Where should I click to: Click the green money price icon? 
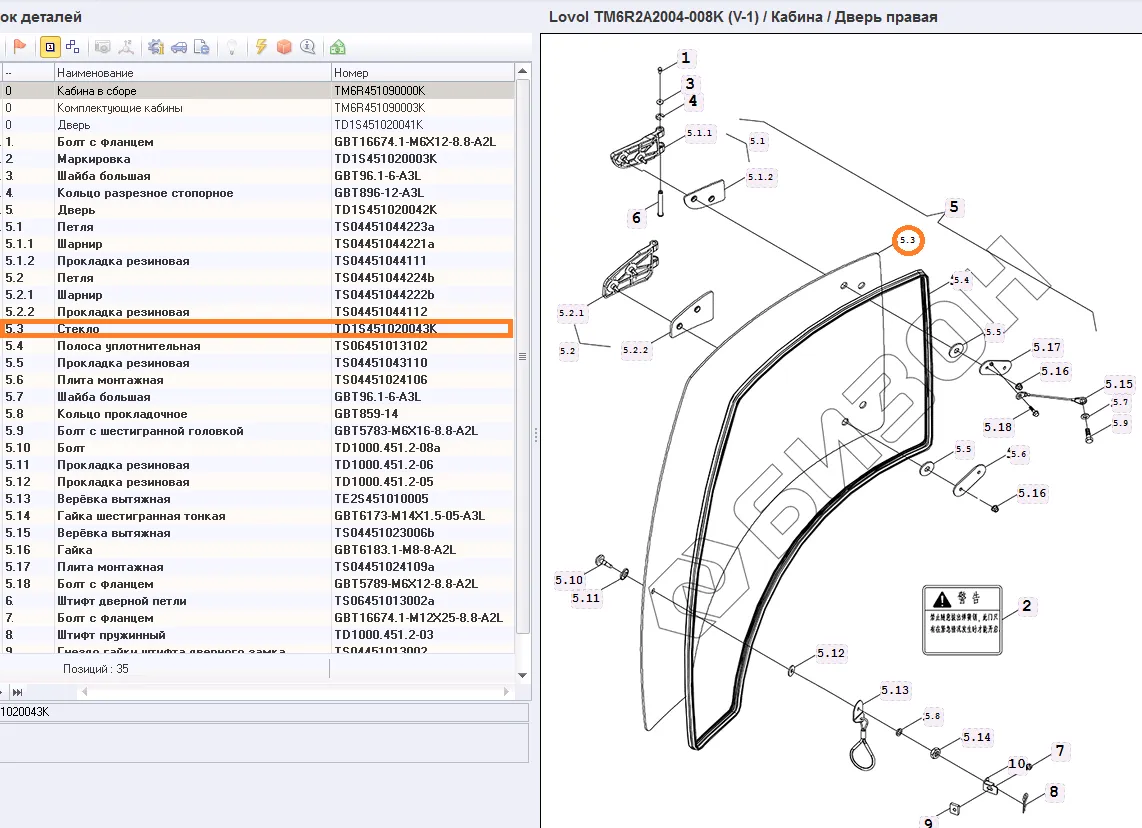(338, 47)
